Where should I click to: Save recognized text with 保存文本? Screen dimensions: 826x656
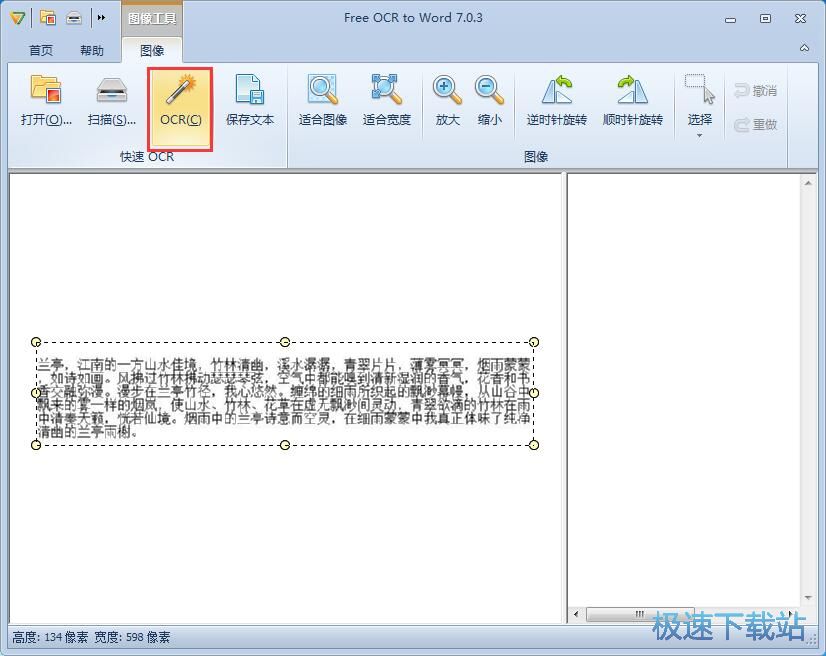[x=250, y=101]
